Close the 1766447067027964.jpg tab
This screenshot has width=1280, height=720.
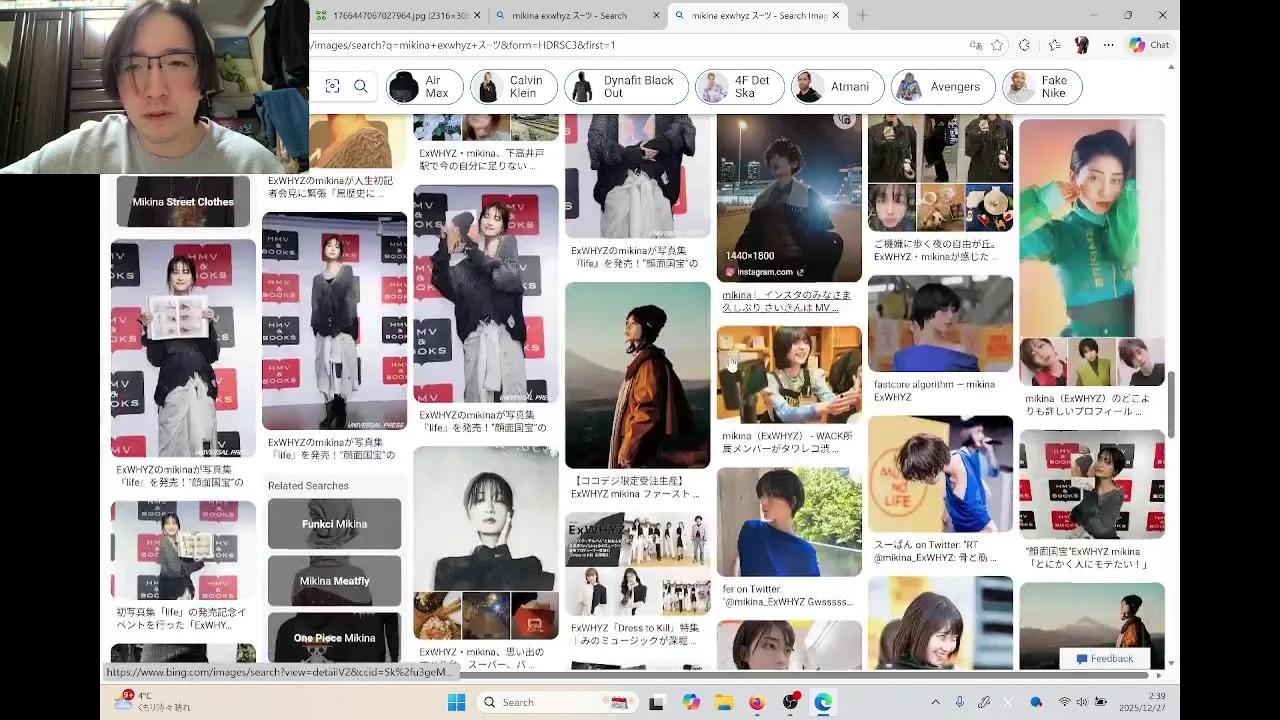(477, 15)
